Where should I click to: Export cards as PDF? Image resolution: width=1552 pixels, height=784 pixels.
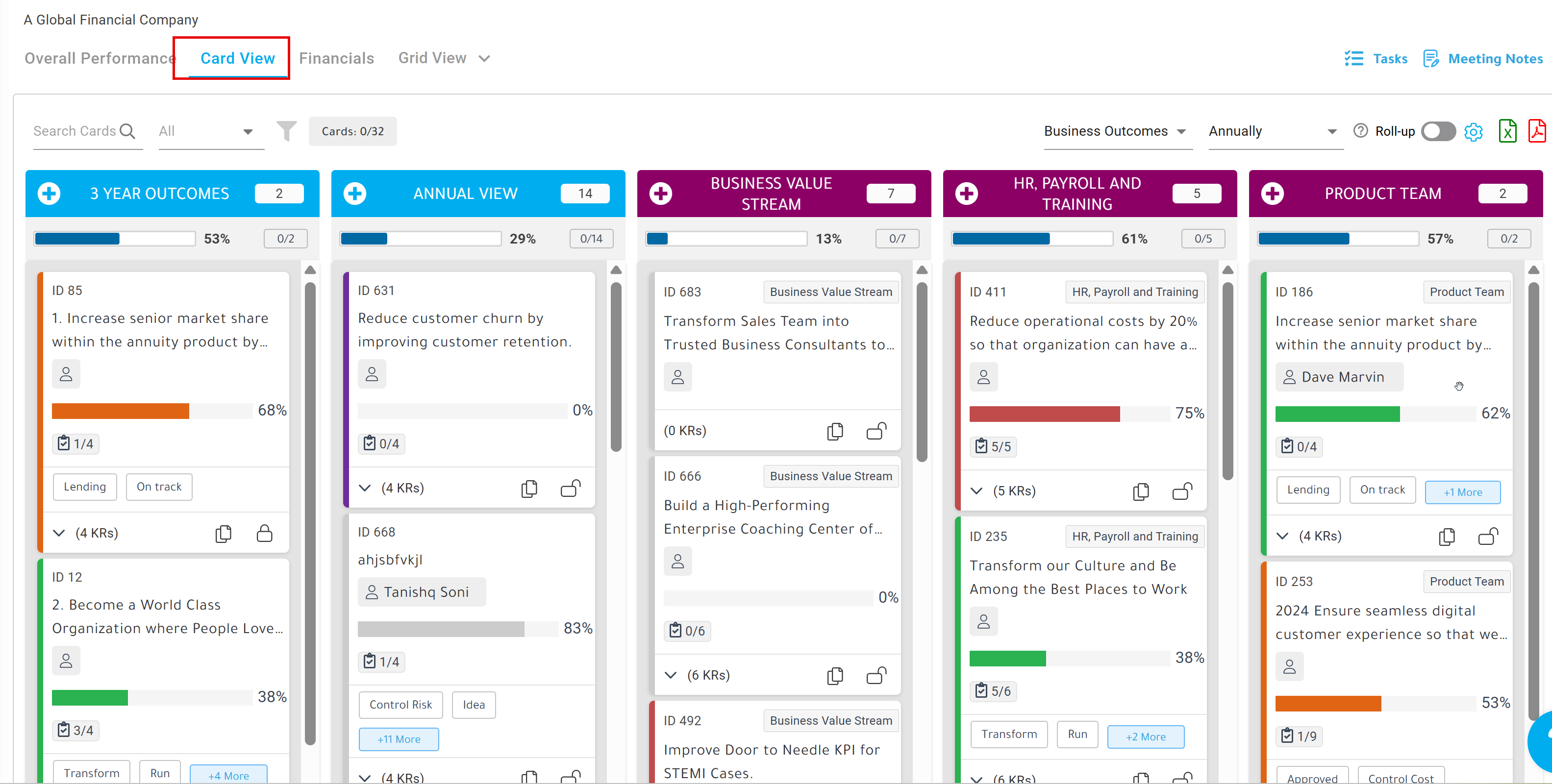tap(1537, 131)
